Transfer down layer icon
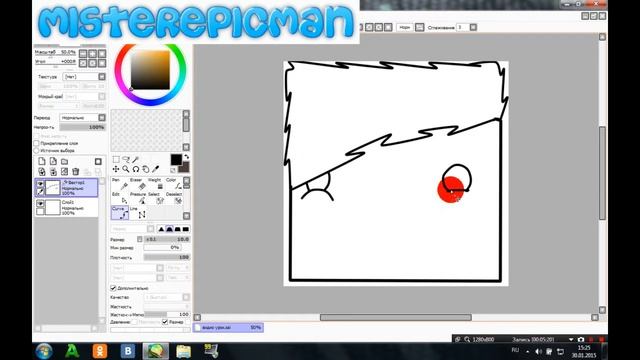This screenshot has width=640, height=360. [42, 171]
